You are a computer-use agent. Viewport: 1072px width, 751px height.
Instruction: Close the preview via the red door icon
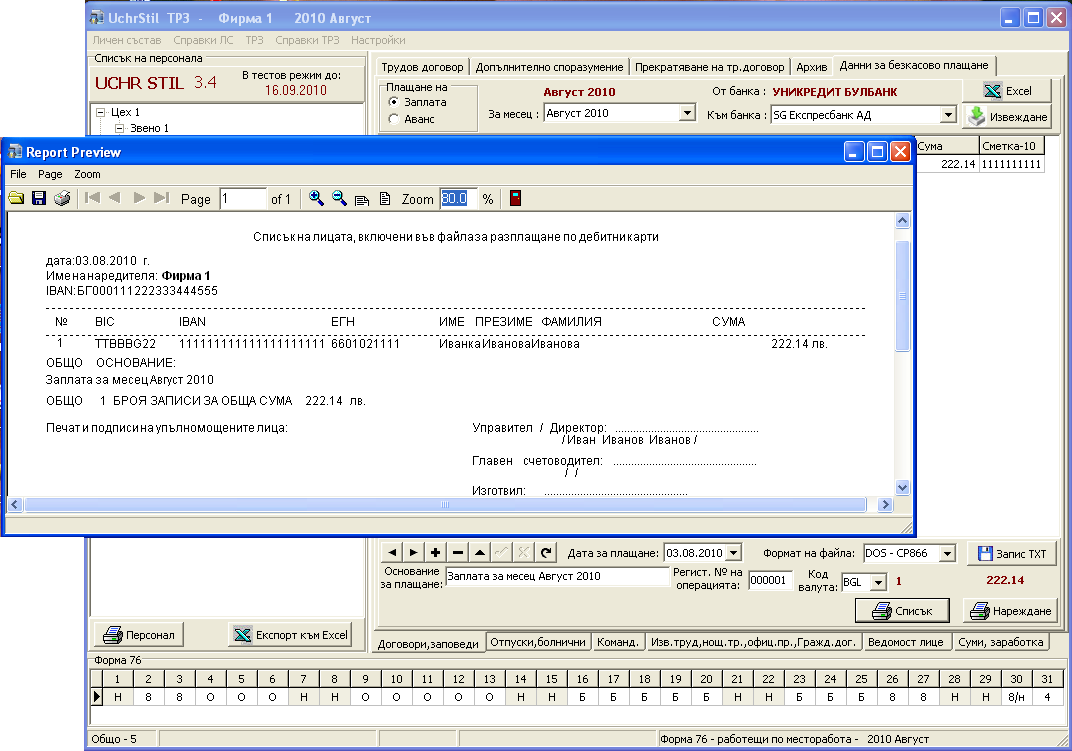[x=516, y=199]
